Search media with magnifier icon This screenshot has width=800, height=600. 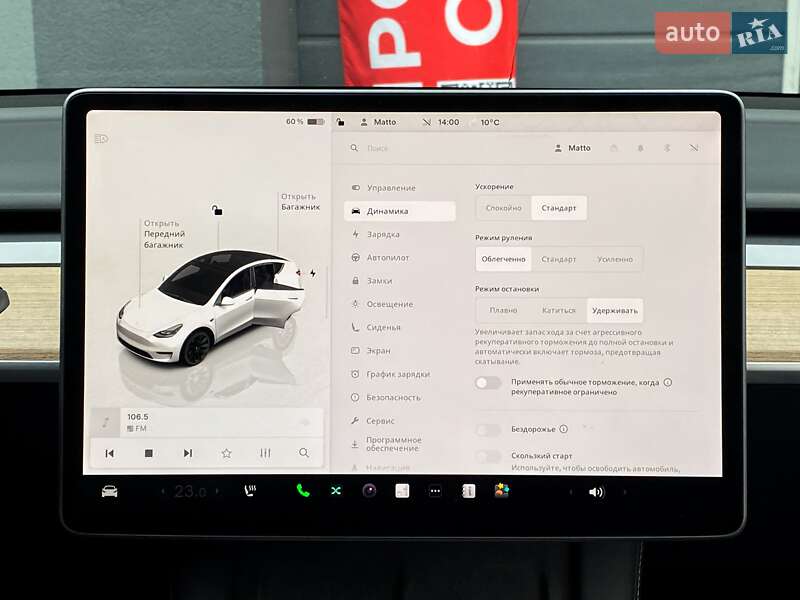[304, 453]
